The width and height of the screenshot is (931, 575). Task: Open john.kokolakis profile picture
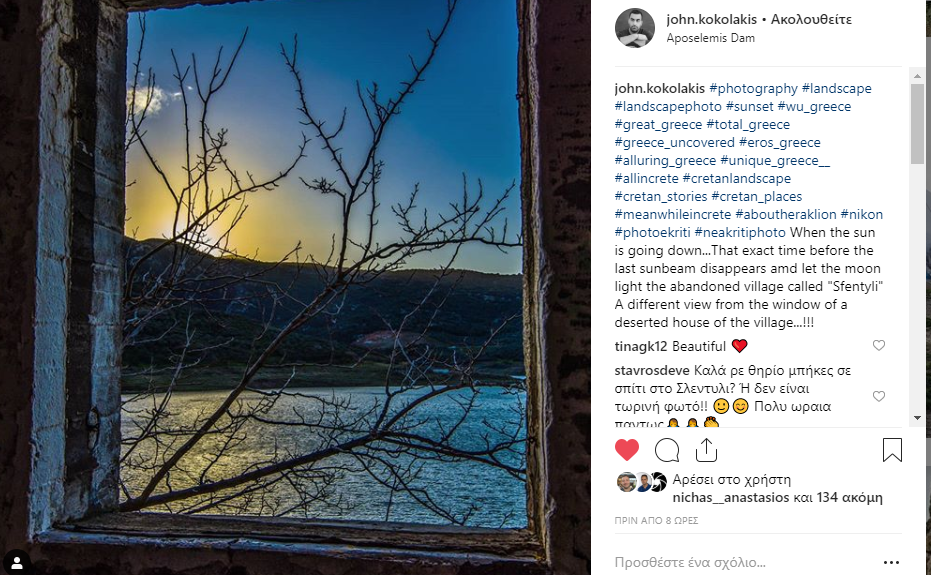point(635,28)
